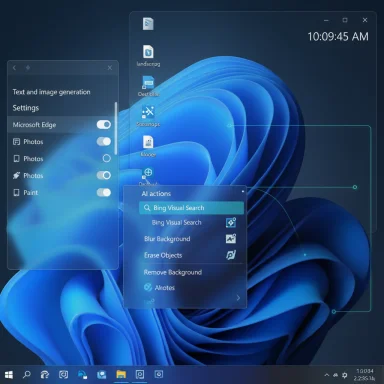The width and height of the screenshot is (384, 384).
Task: Click the Settings panel vertical scrollbar
Action: 116,128
